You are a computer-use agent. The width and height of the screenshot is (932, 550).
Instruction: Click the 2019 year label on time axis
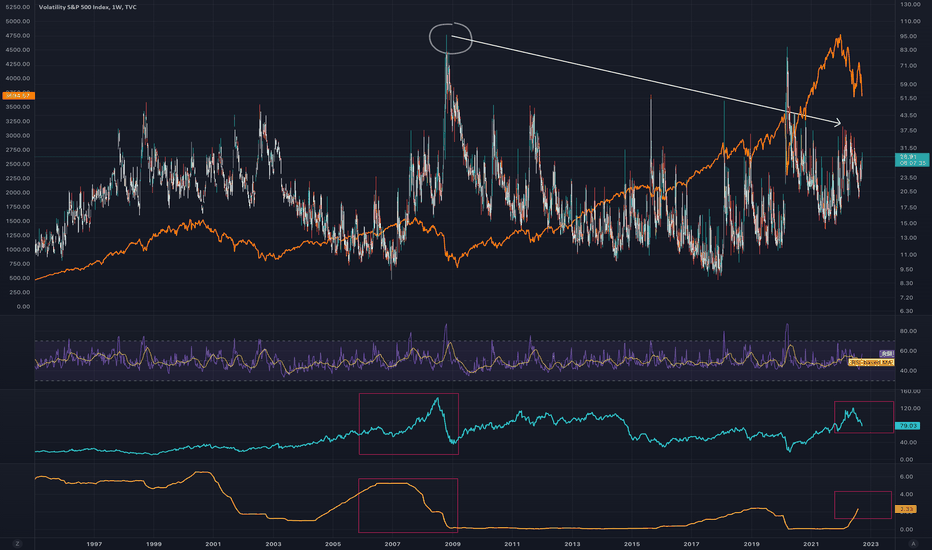751,543
